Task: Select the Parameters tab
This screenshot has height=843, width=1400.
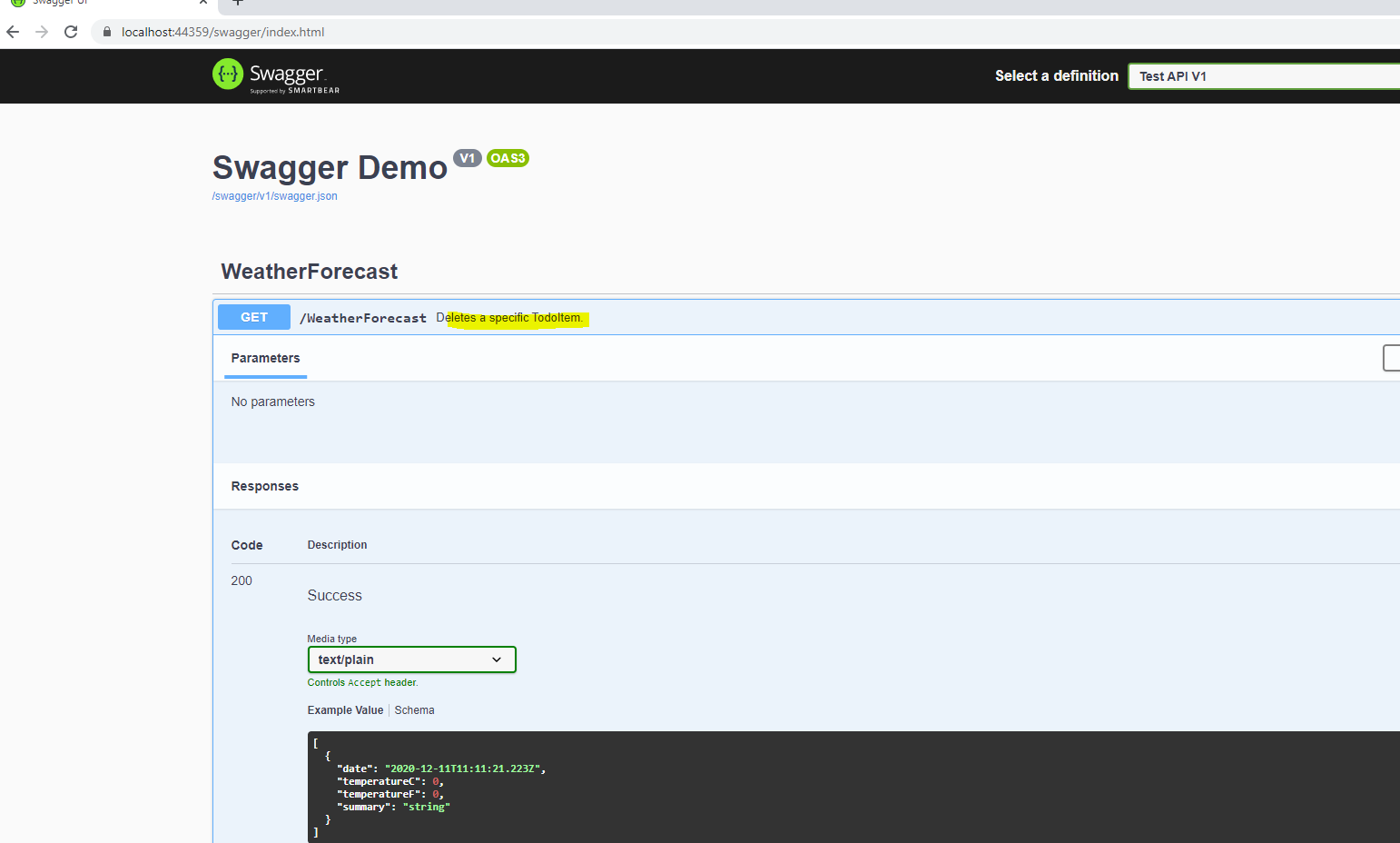Action: tap(265, 358)
